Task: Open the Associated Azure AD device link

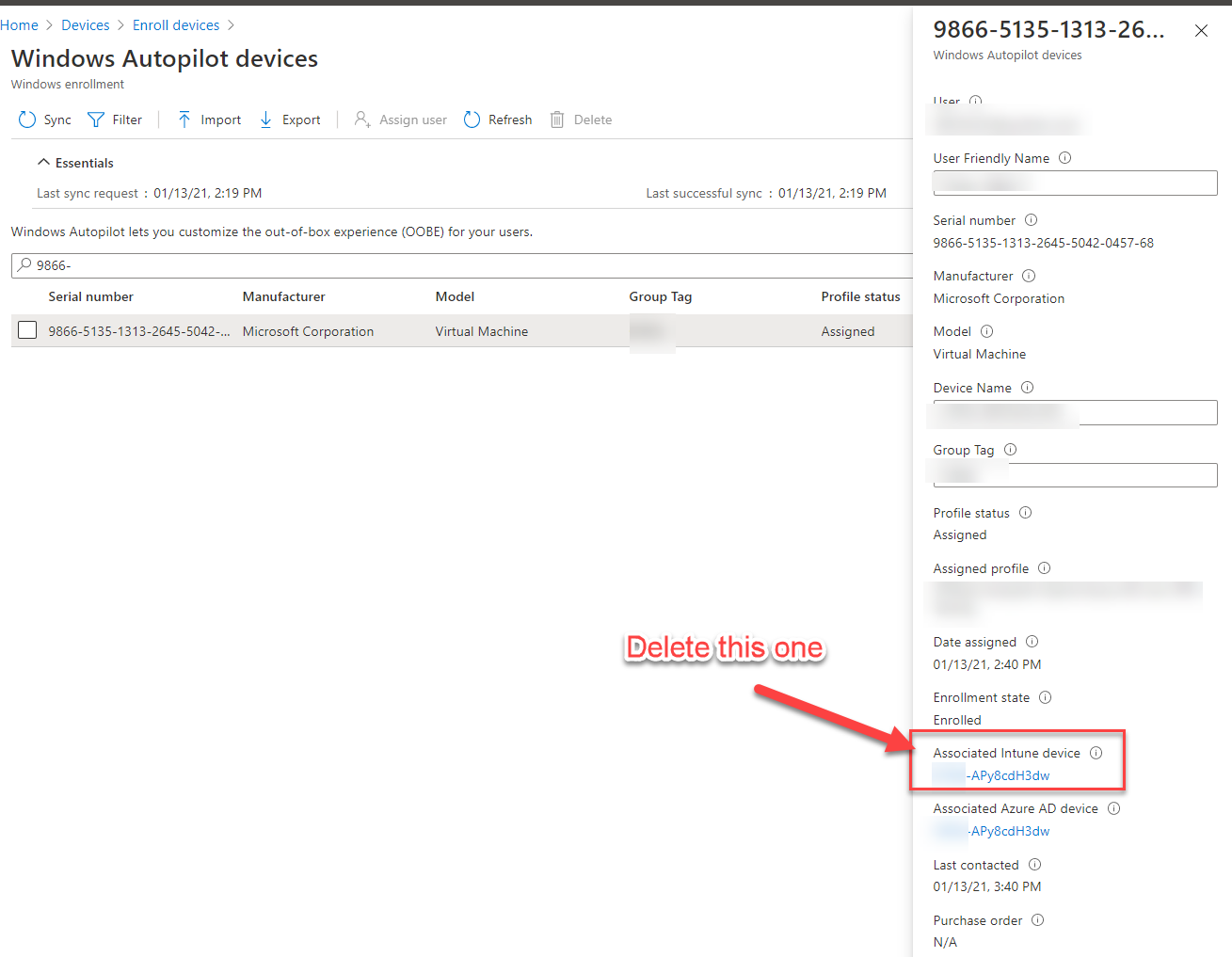Action: [x=991, y=831]
